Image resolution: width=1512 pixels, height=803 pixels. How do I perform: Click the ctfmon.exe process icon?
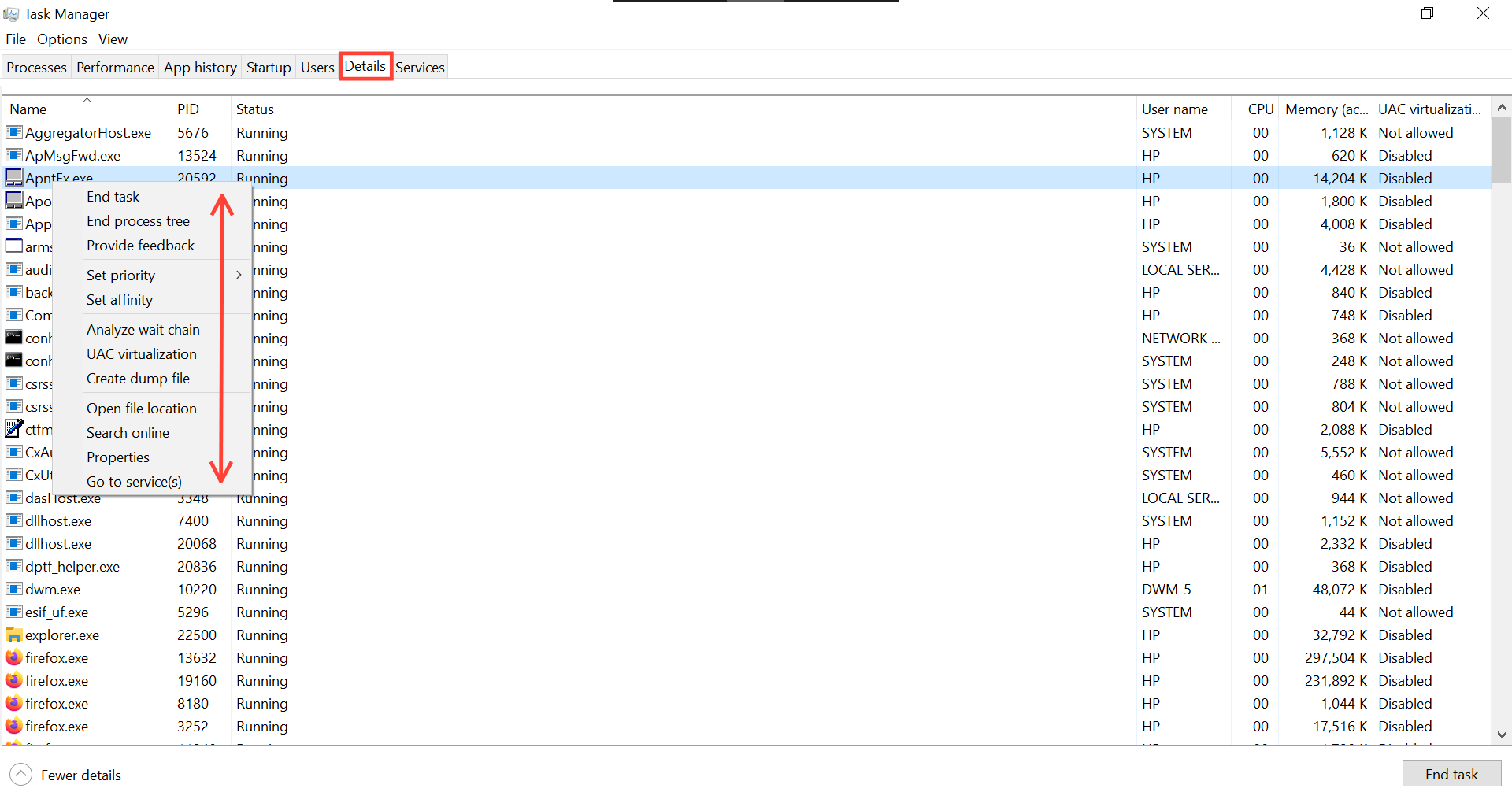click(x=14, y=429)
